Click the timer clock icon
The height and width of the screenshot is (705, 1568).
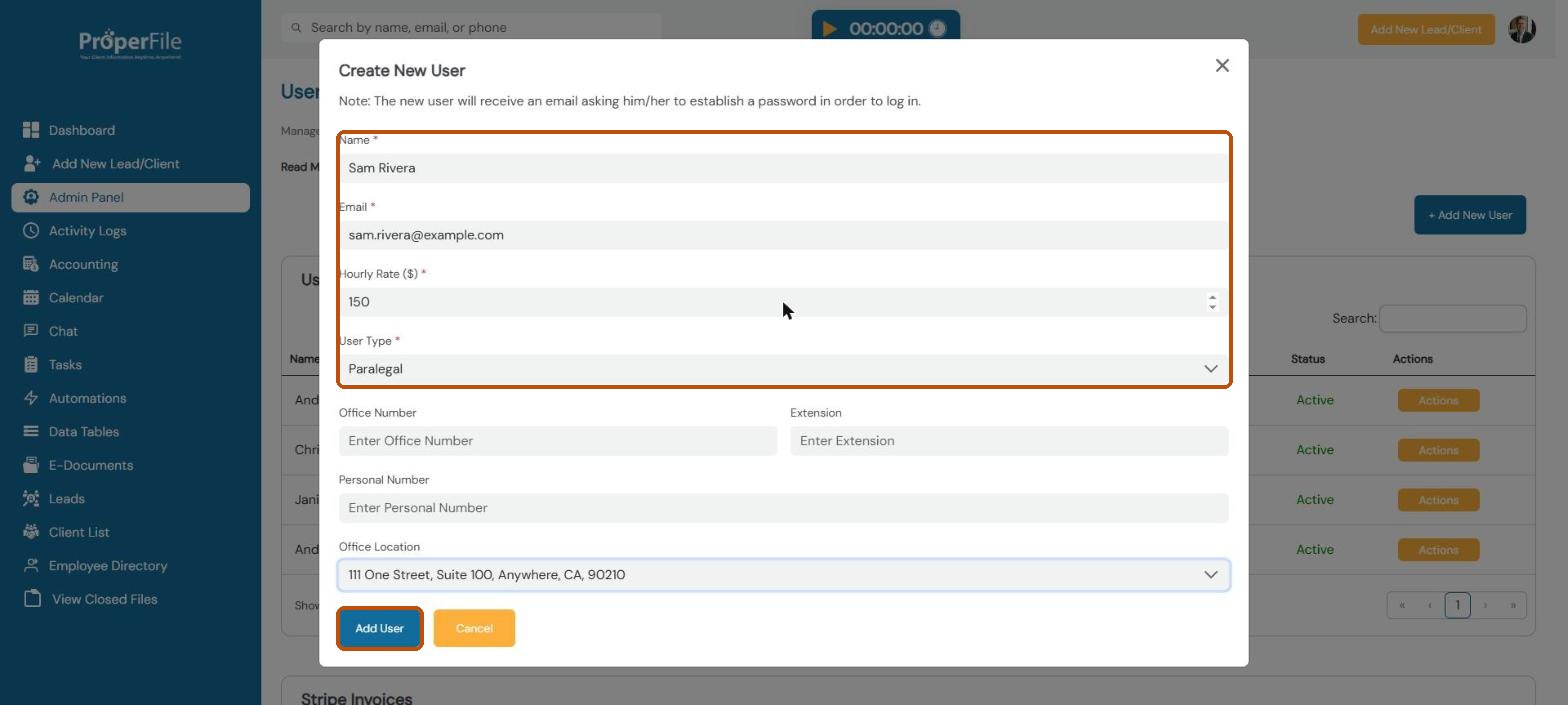point(937,29)
